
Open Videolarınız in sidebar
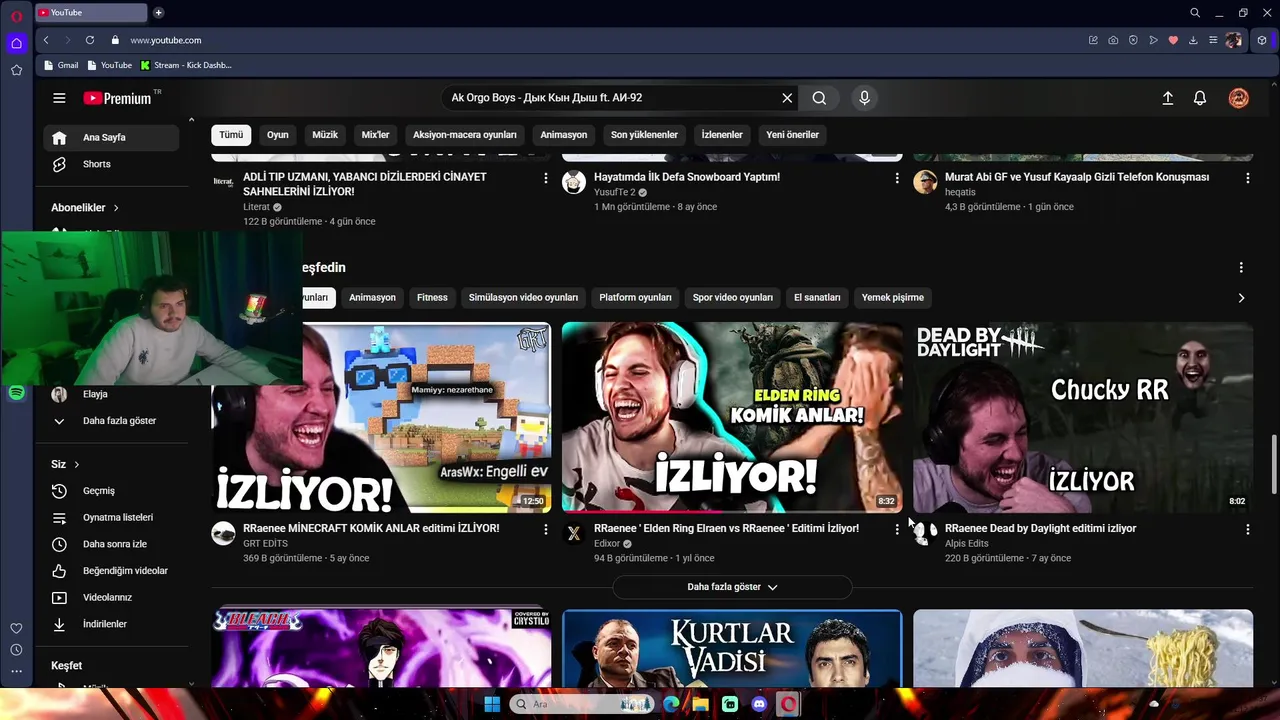pos(111,597)
